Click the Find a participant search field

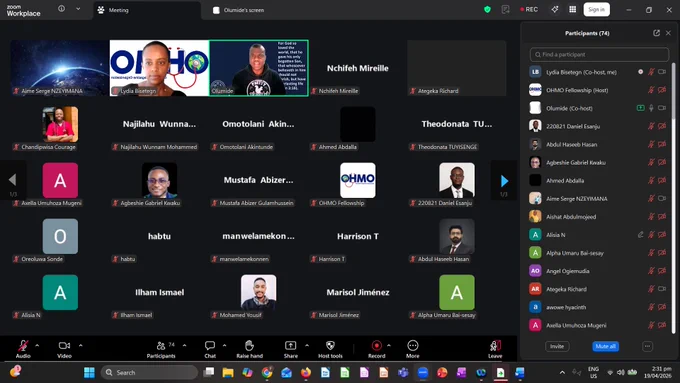click(x=599, y=55)
